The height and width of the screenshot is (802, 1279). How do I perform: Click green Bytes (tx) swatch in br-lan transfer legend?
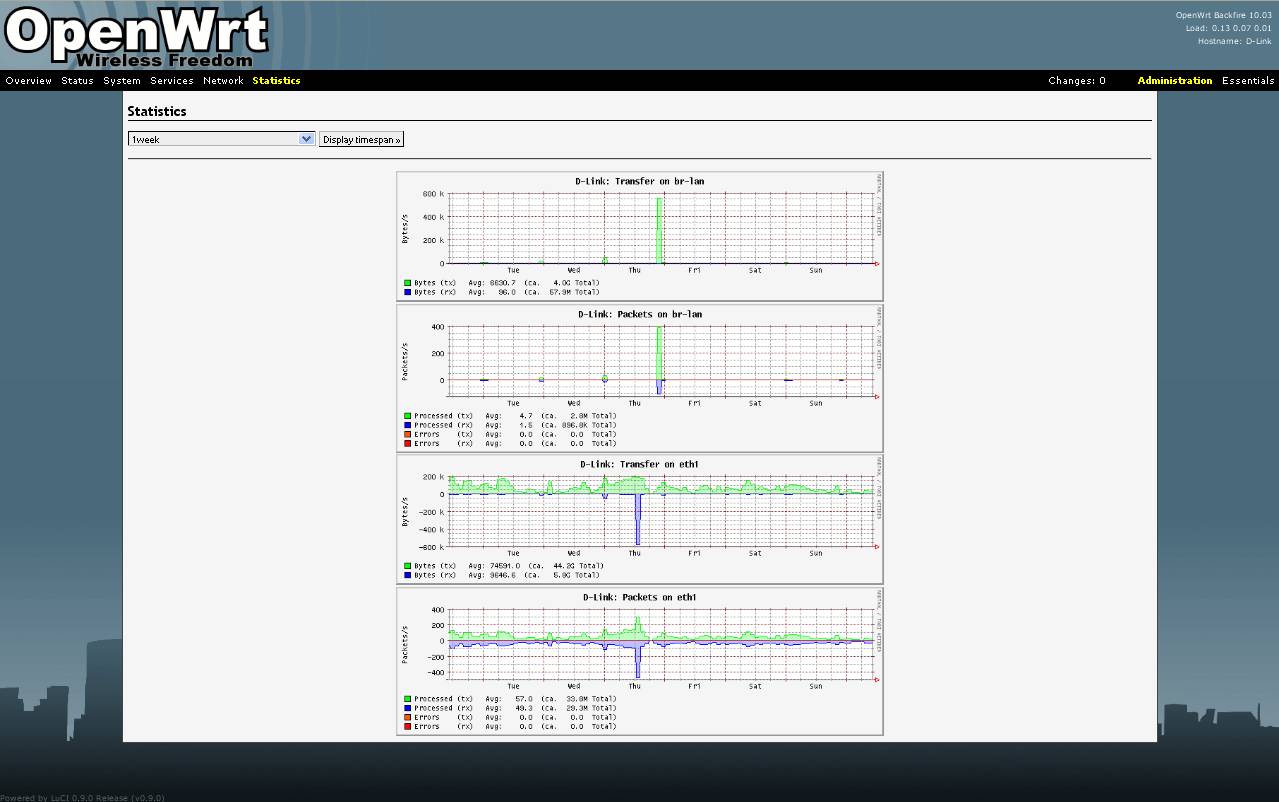point(408,283)
